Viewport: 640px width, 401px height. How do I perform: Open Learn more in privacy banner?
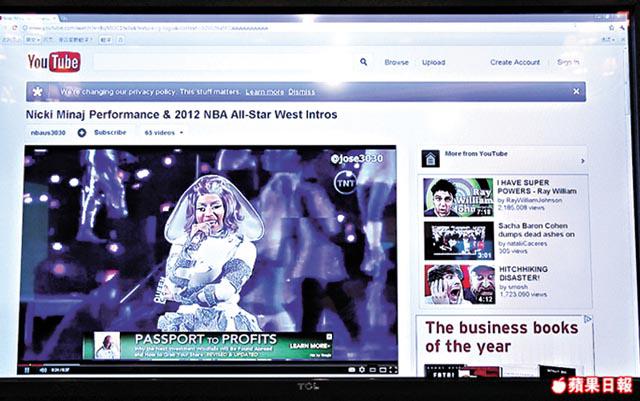coord(264,92)
